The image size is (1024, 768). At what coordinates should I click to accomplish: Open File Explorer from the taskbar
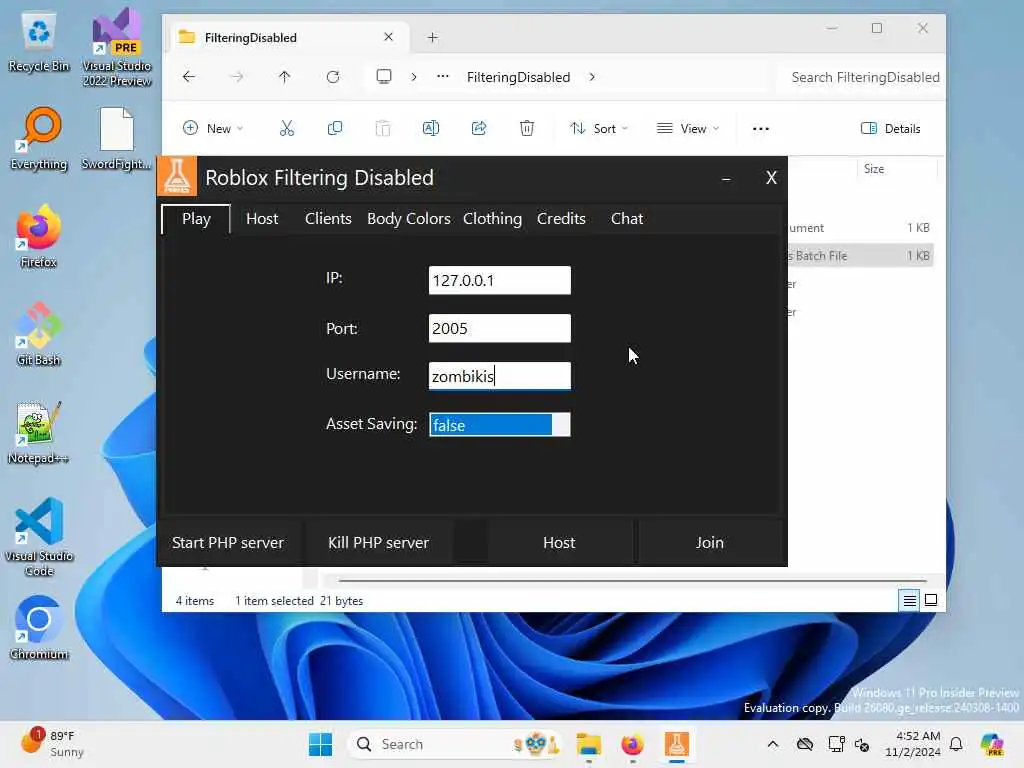588,744
